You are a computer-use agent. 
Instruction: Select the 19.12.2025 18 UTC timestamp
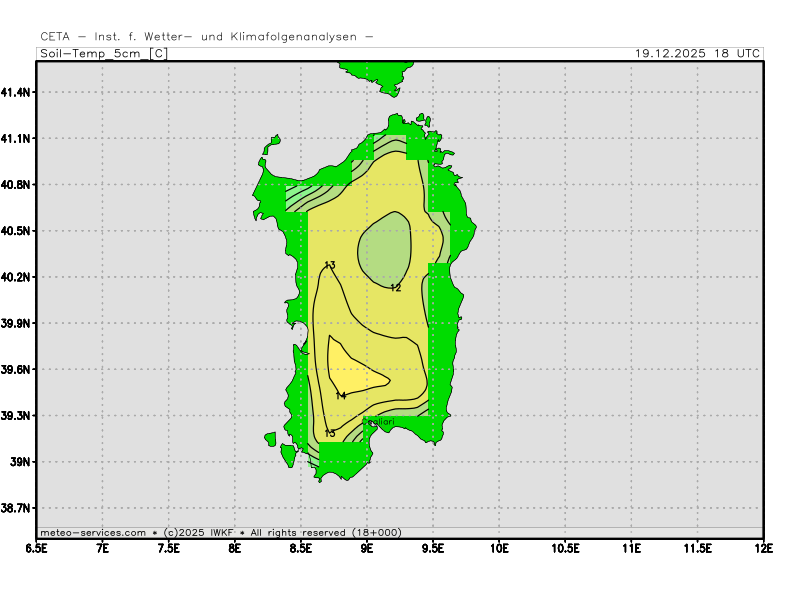[x=697, y=53]
